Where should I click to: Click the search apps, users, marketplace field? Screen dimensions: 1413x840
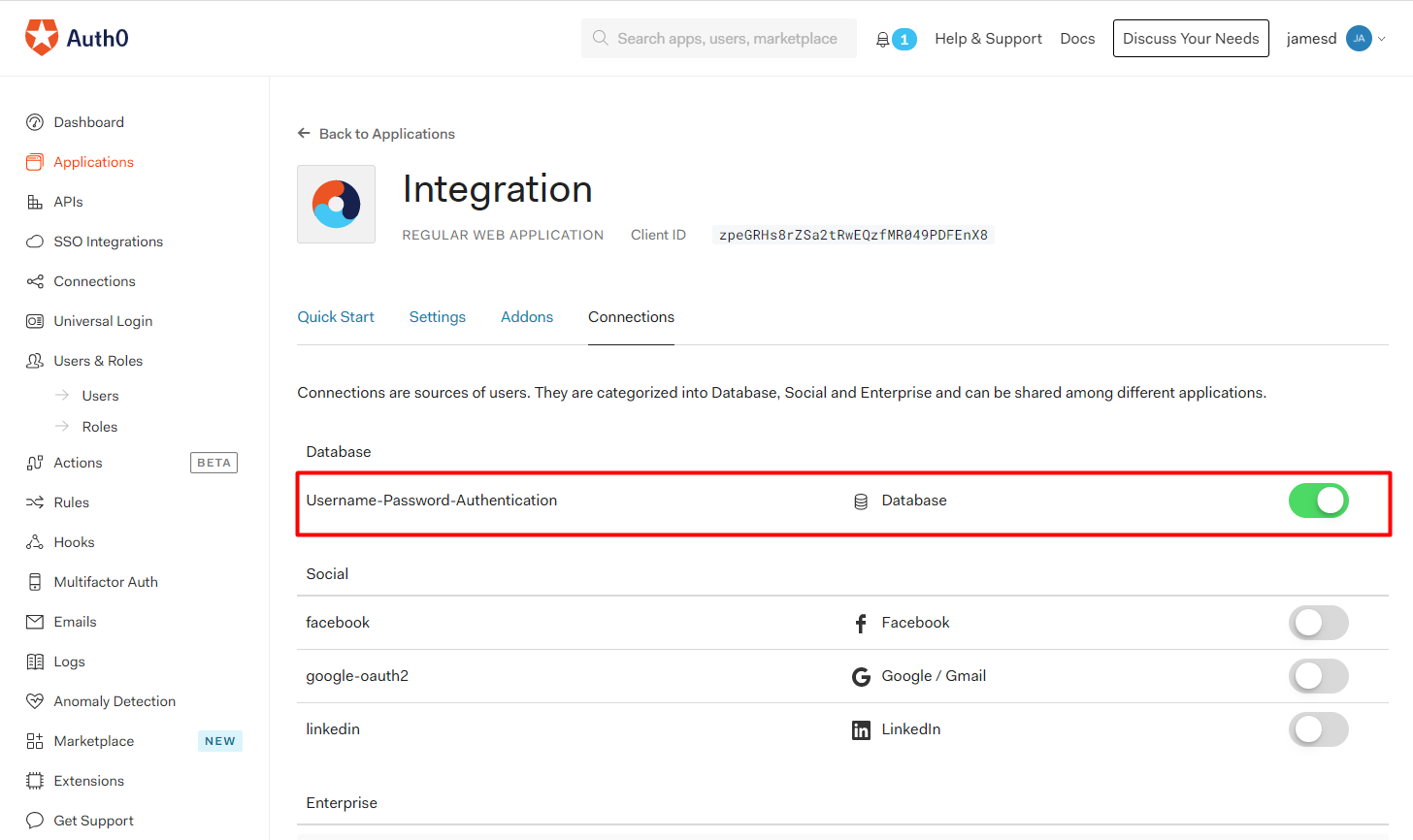[x=719, y=39]
